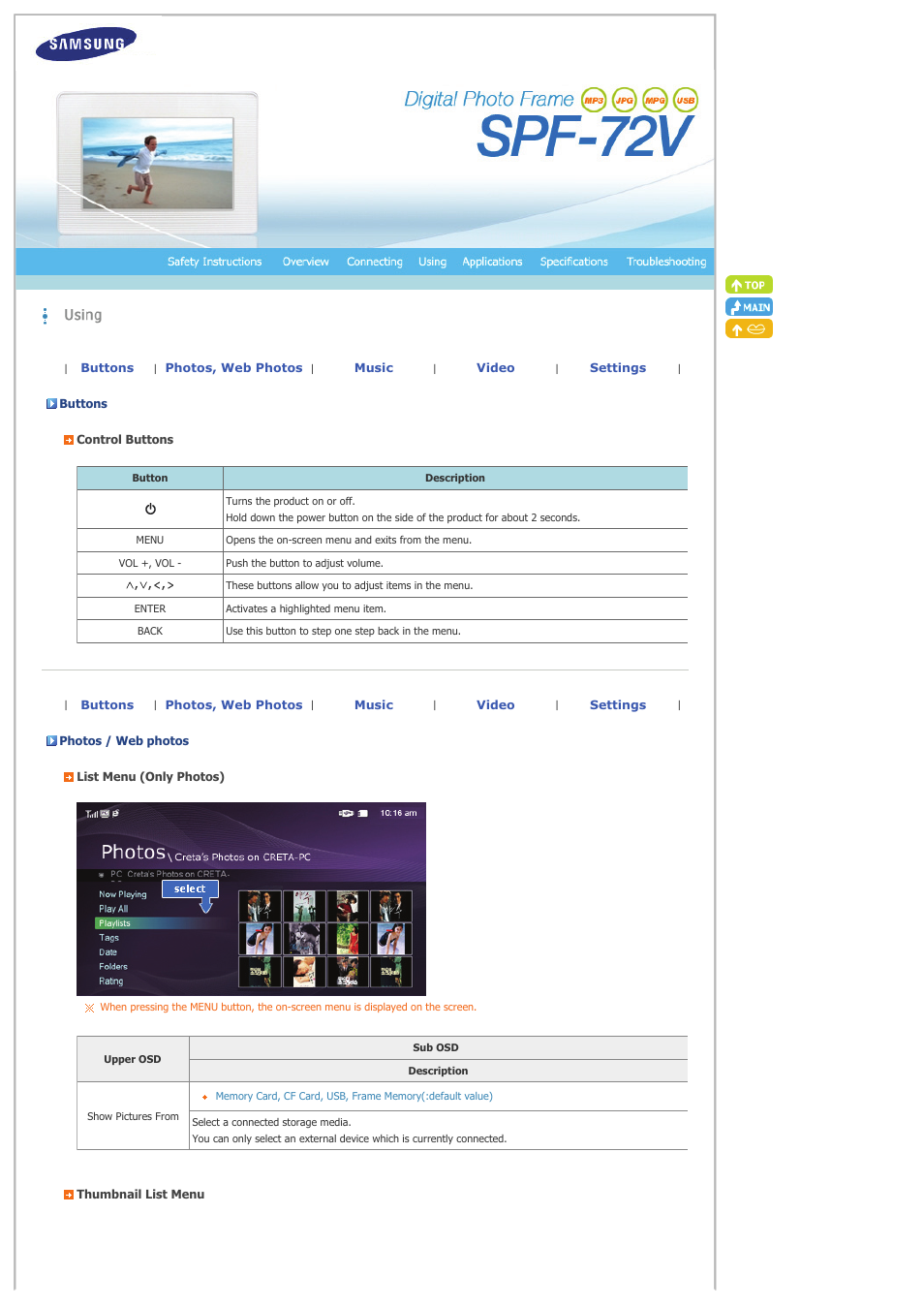
Task: Click 'Activates a highlighted menu item.' text
Action: (306, 609)
